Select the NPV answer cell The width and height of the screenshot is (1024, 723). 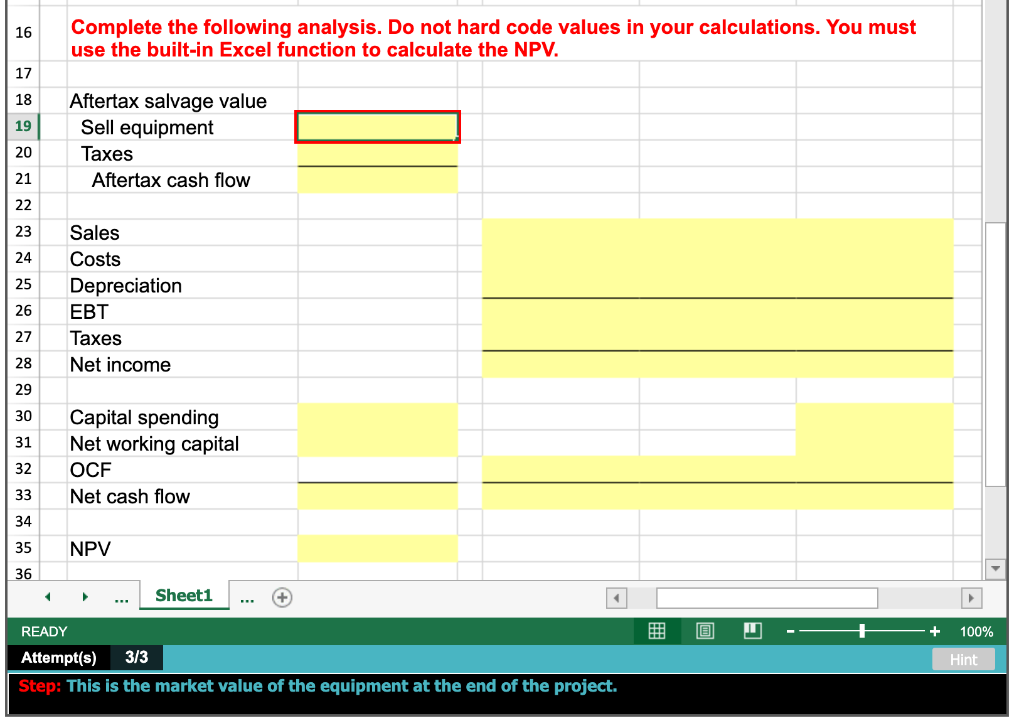[377, 548]
